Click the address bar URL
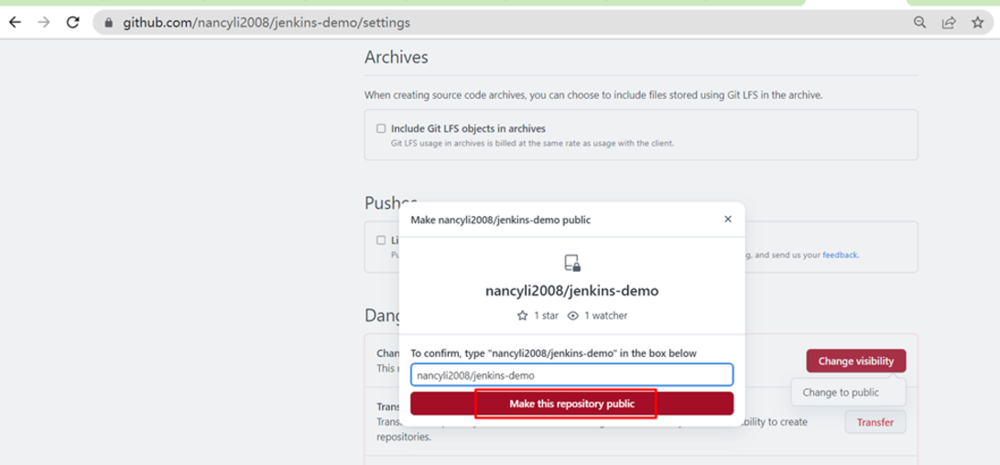Screen dimensions: 1000x465 tap(267, 23)
